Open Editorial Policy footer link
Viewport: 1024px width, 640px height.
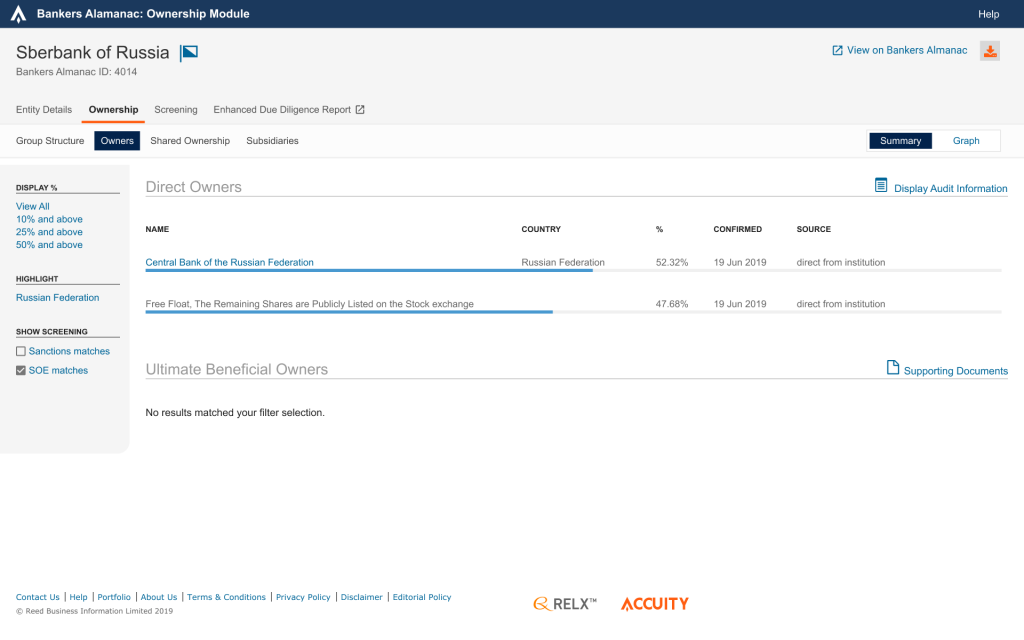pyautogui.click(x=422, y=598)
